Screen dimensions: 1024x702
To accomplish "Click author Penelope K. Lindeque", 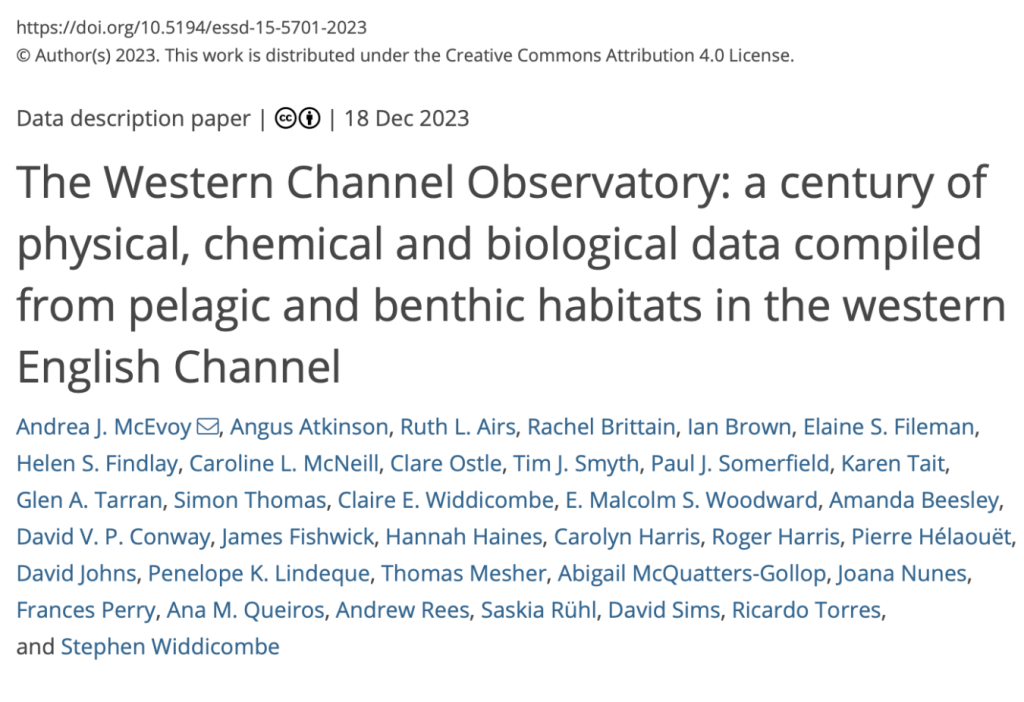I will 259,573.
